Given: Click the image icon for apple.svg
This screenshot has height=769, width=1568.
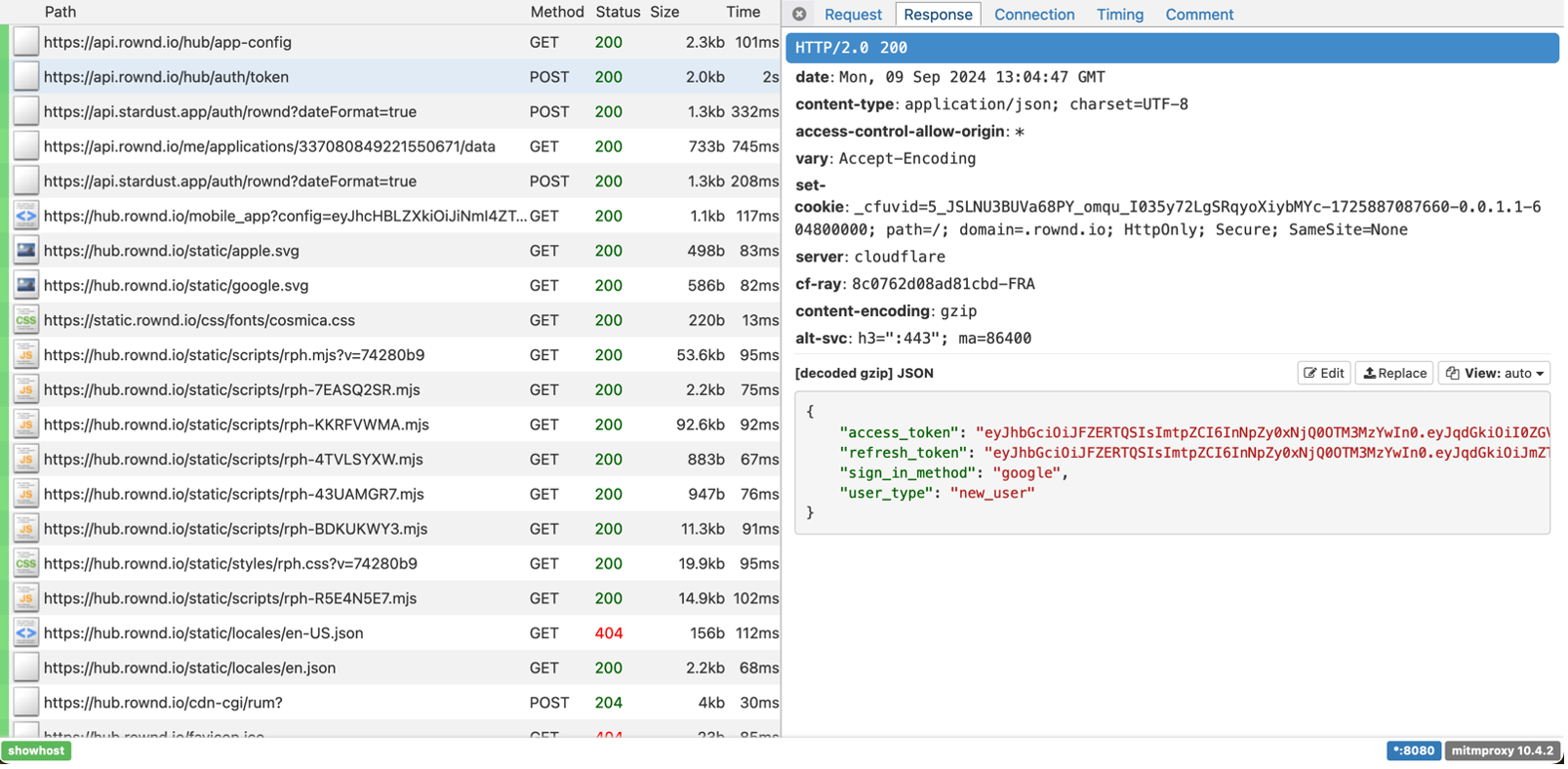Looking at the screenshot, I should pos(26,251).
